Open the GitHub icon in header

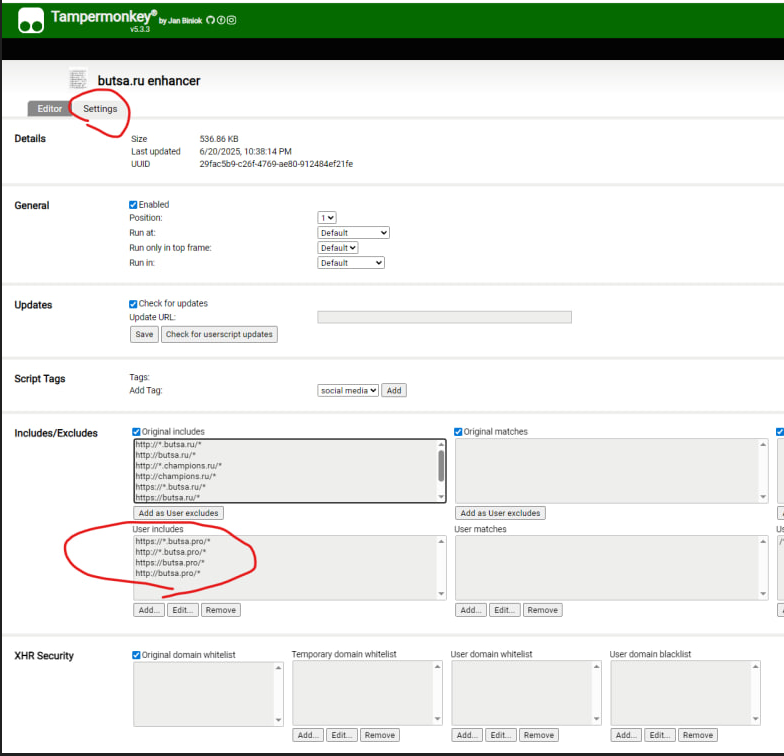pyautogui.click(x=210, y=20)
